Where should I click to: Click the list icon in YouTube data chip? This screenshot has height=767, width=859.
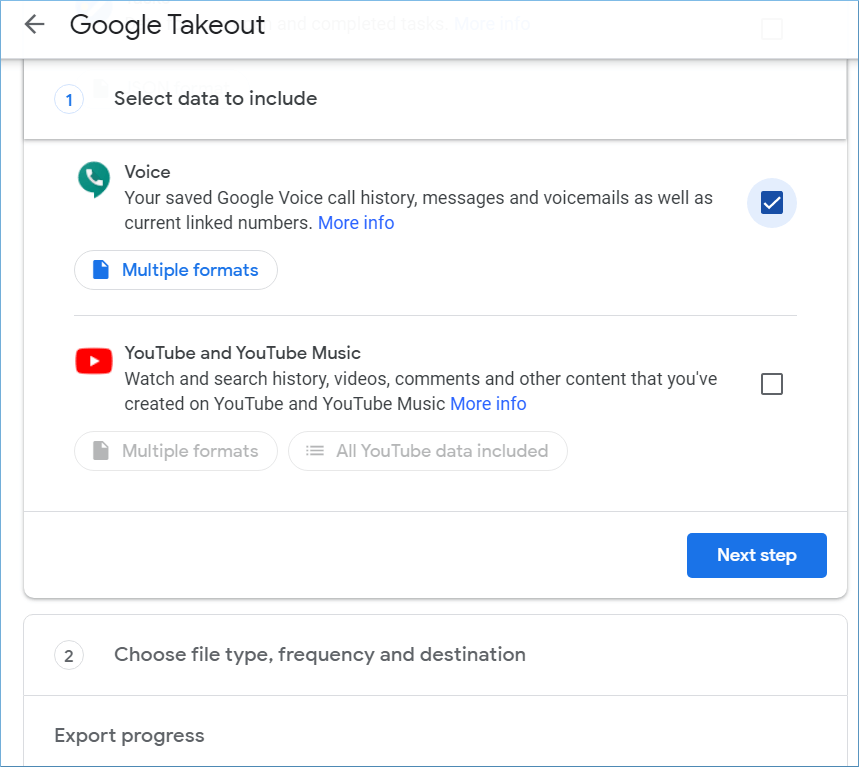coord(314,451)
